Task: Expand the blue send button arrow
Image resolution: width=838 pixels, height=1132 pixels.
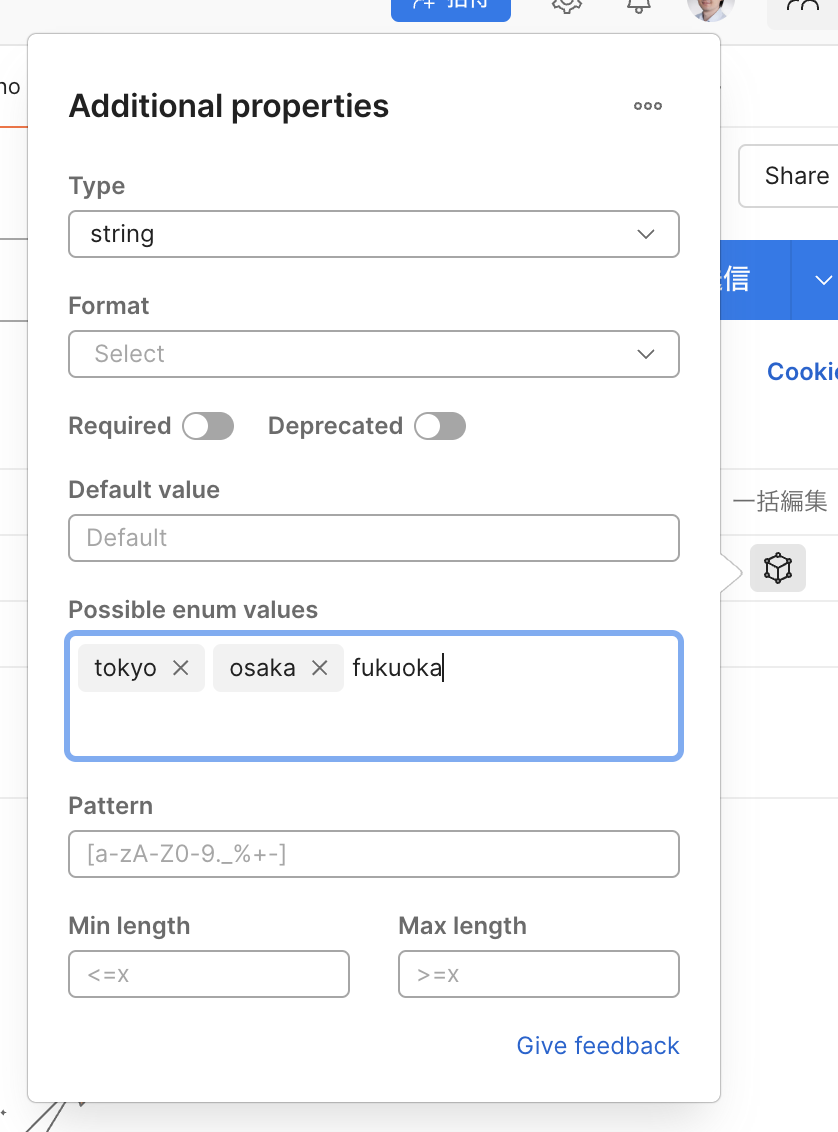Action: (822, 280)
